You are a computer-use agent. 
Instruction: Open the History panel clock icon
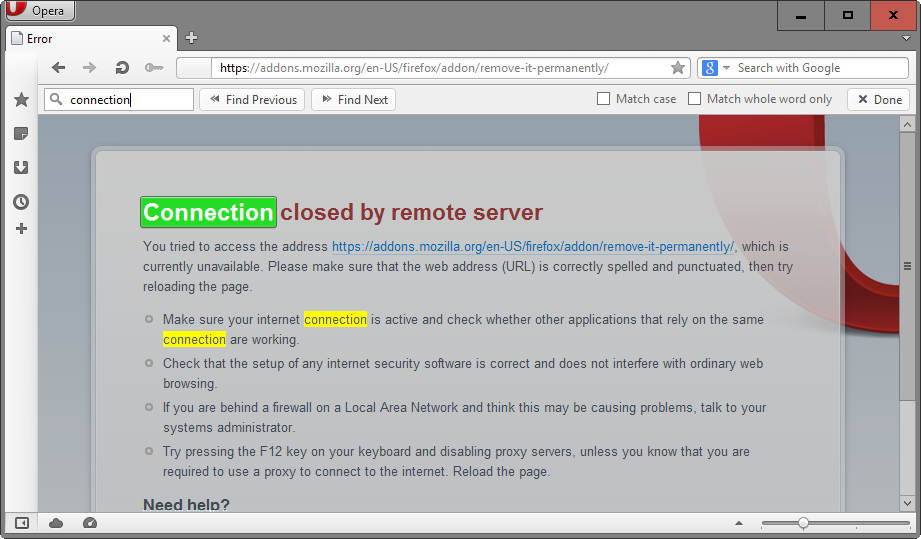(21, 202)
